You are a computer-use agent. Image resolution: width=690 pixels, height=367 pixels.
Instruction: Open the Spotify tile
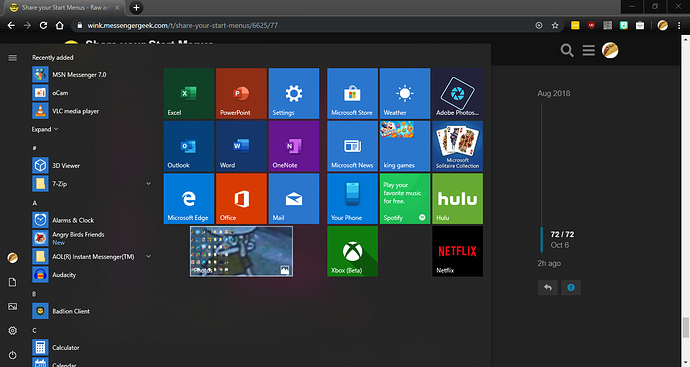405,198
